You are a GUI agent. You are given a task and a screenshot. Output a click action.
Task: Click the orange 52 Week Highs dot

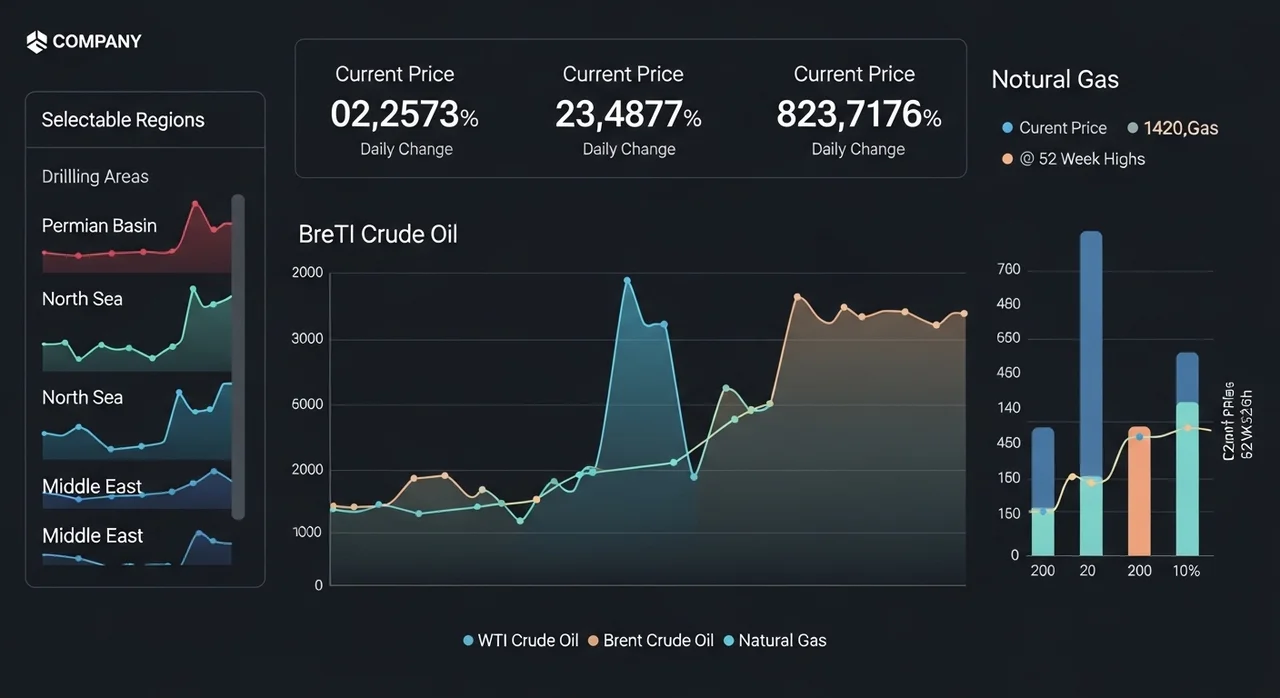[1007, 159]
